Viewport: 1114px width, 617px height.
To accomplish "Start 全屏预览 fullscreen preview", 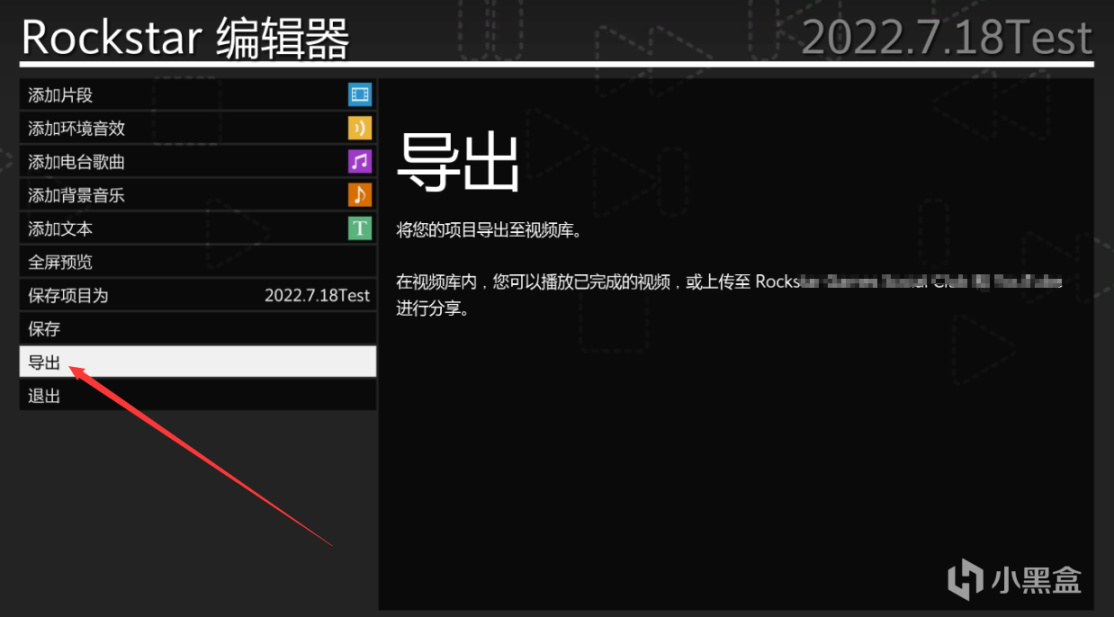I will coord(198,262).
